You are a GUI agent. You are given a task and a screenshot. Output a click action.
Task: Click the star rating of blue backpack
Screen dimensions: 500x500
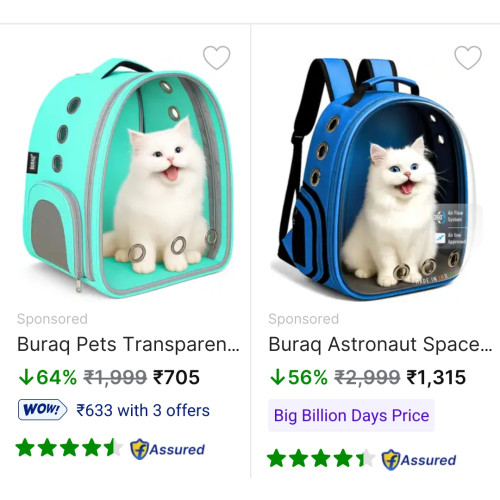click(321, 458)
